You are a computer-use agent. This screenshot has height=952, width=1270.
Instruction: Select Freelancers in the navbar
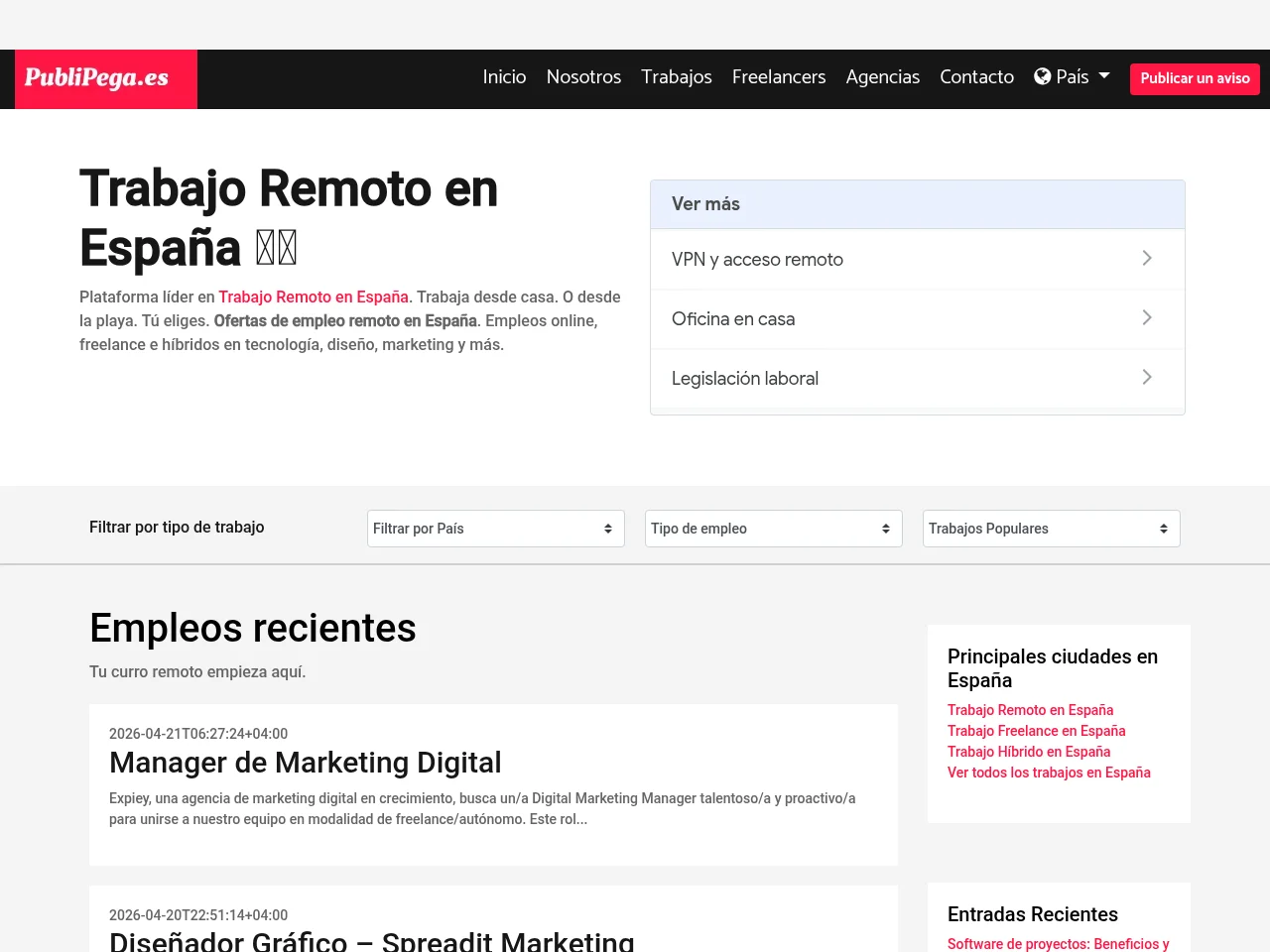point(779,76)
